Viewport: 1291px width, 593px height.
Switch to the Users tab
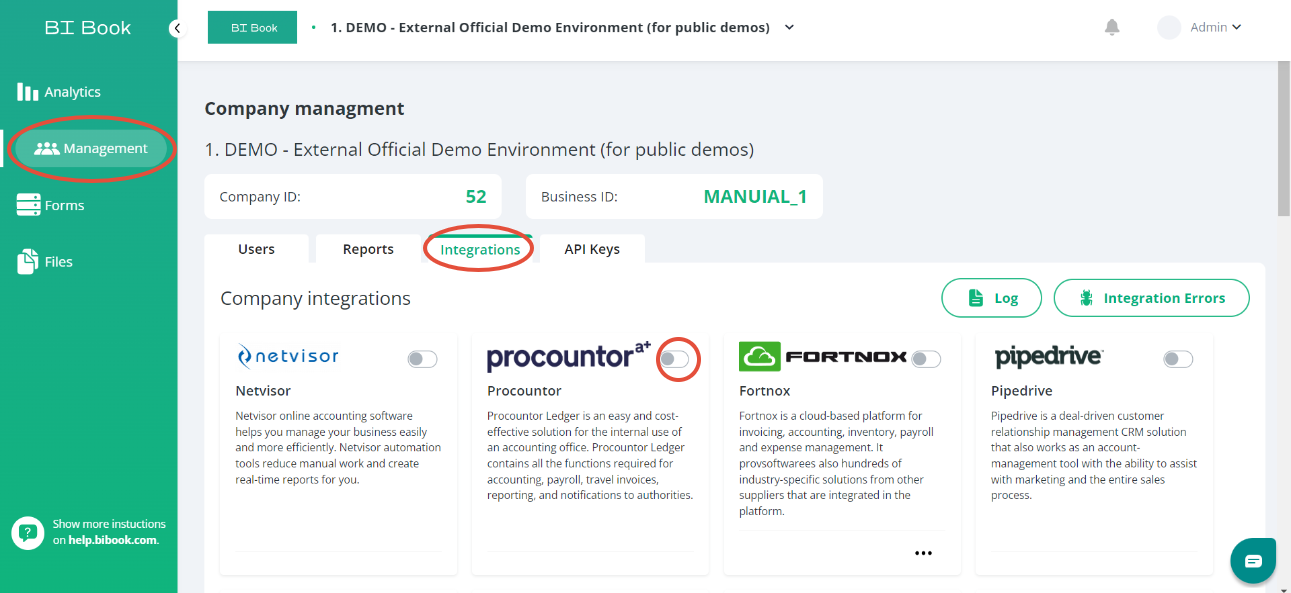click(256, 249)
